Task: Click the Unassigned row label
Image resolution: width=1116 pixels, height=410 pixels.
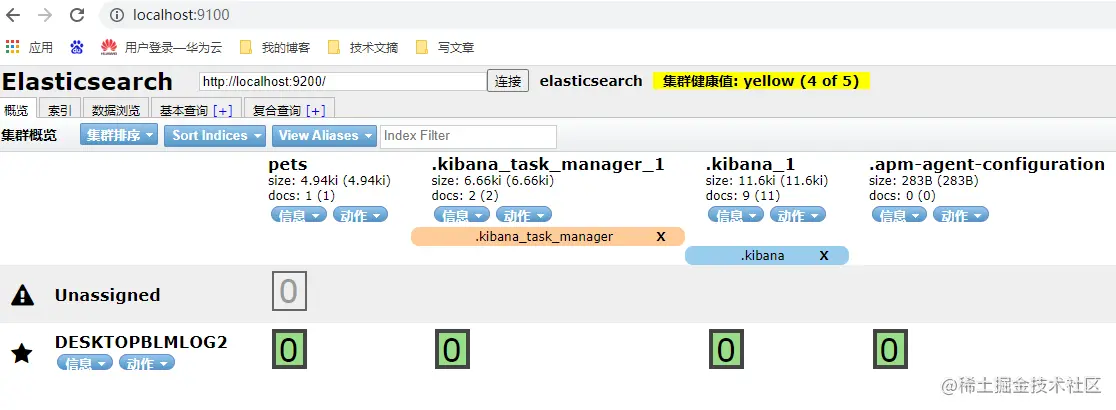Action: (107, 295)
